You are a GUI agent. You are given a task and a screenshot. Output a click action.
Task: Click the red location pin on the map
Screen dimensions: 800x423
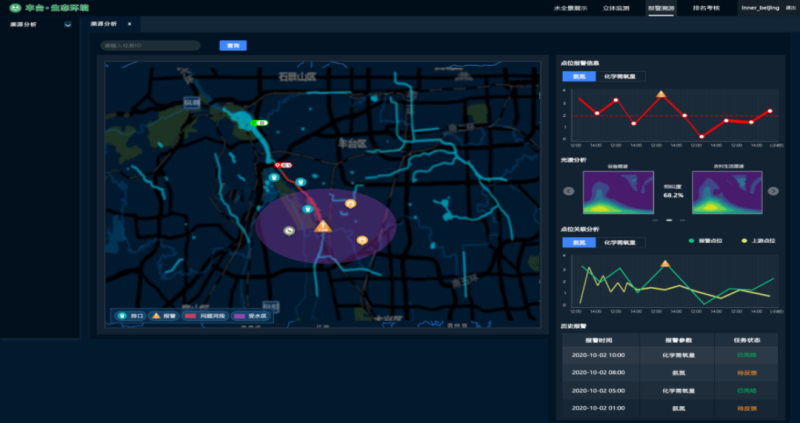[x=284, y=164]
